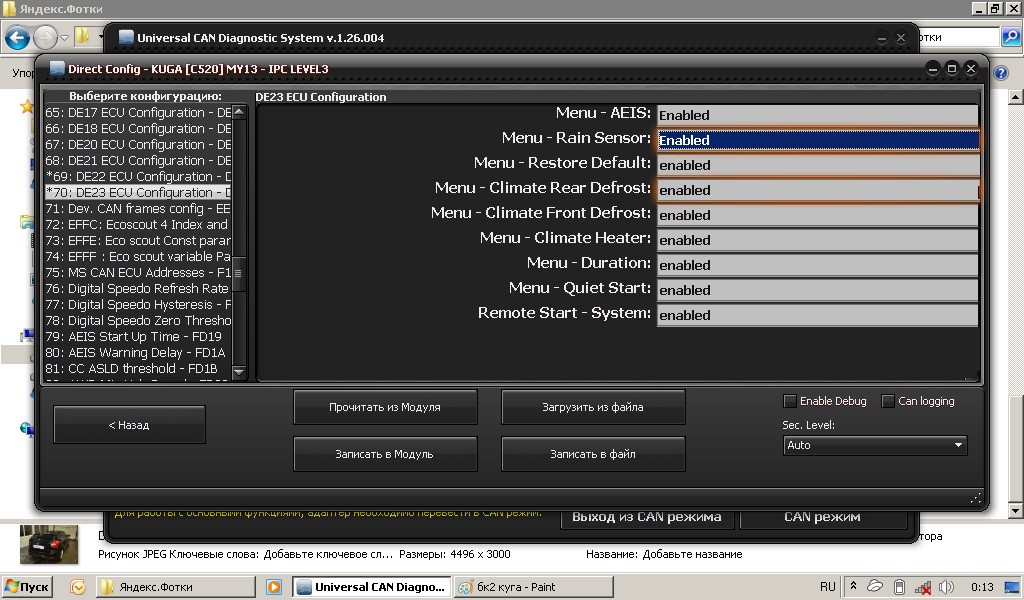Open the Climate Front Defrost value field

tap(818, 215)
